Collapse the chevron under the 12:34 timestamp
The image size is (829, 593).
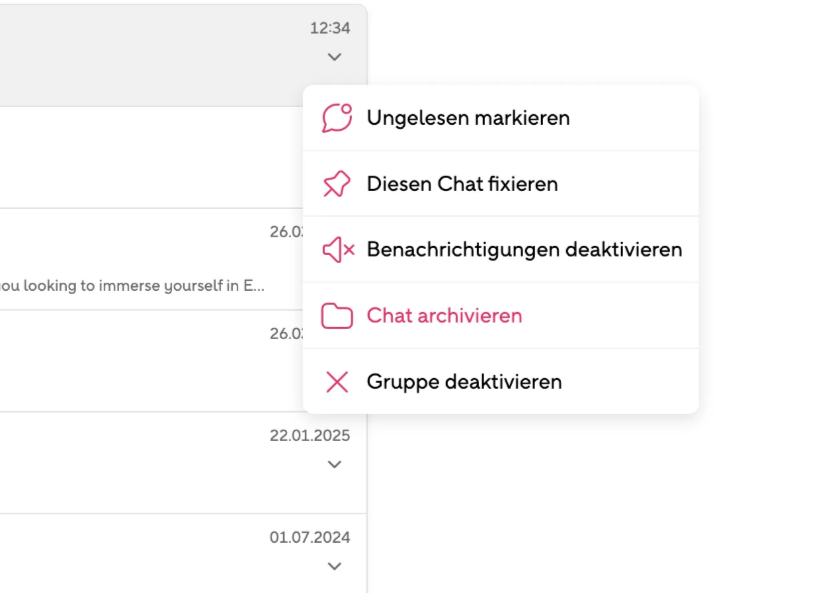pos(334,57)
